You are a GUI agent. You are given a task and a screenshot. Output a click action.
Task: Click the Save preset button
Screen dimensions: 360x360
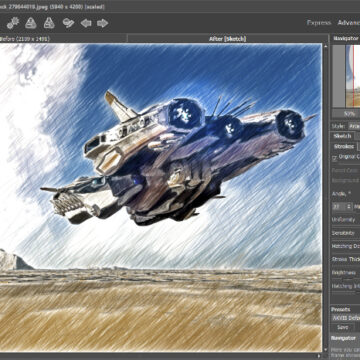tap(343, 327)
